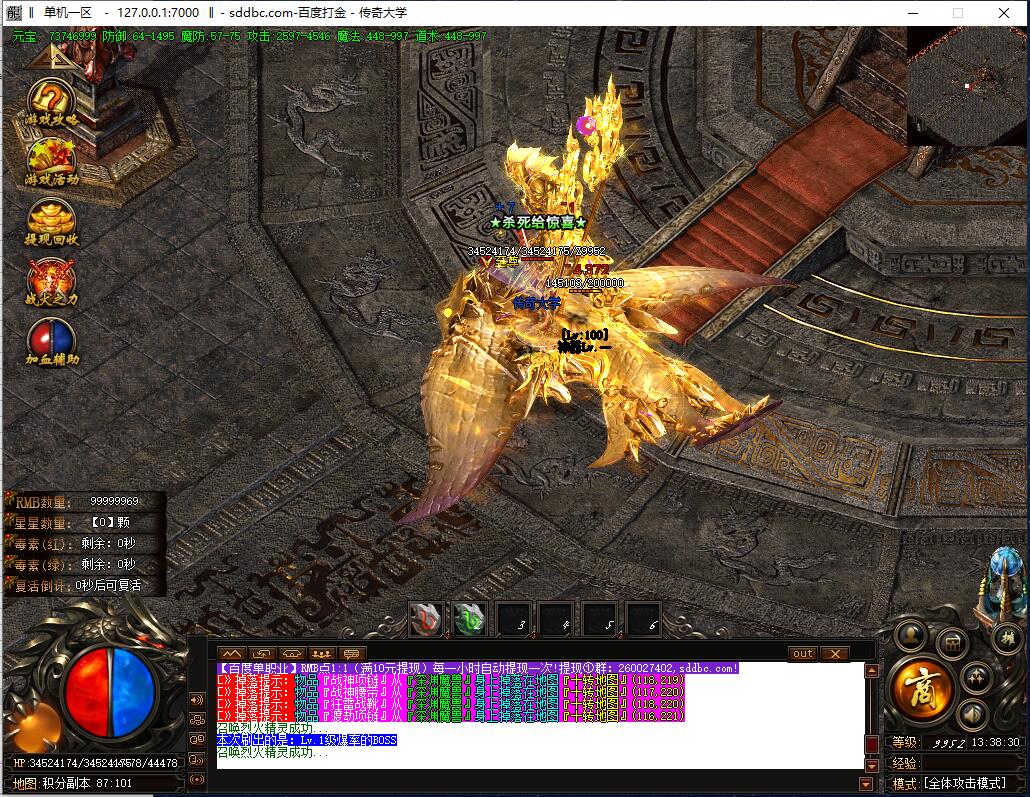The width and height of the screenshot is (1030, 797).
Task: Click the game window title bar icon
Action: tap(14, 12)
